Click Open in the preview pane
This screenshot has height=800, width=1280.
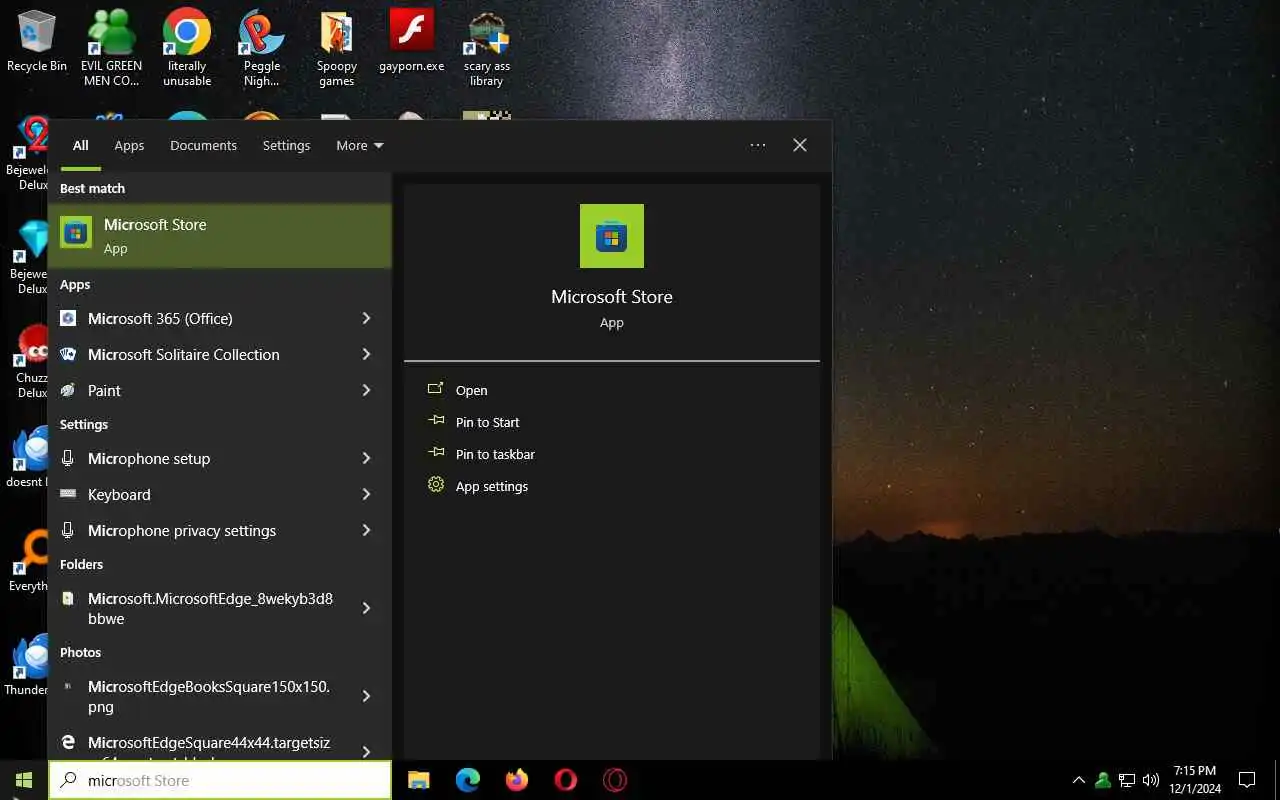coord(471,390)
